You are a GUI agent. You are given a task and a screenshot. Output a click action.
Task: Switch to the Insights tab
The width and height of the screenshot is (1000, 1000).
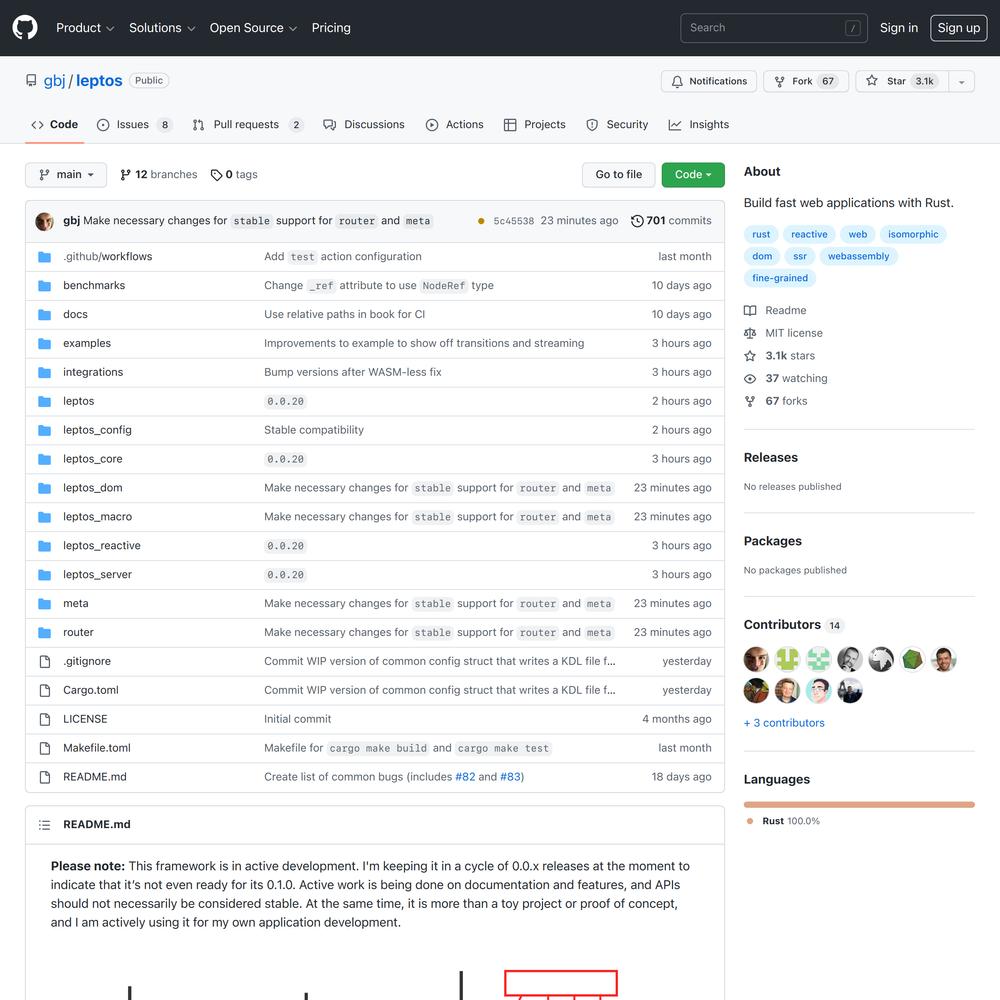point(698,125)
